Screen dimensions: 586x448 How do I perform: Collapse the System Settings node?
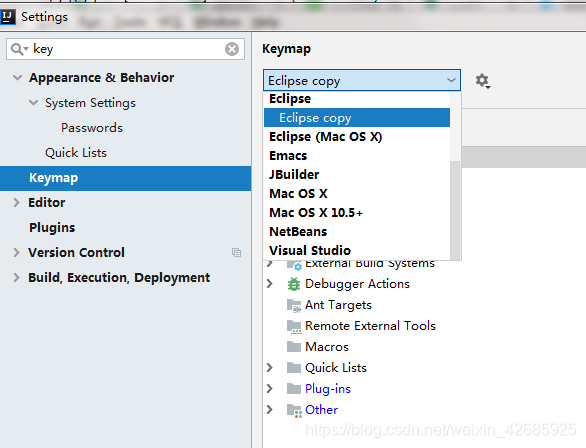[33, 103]
